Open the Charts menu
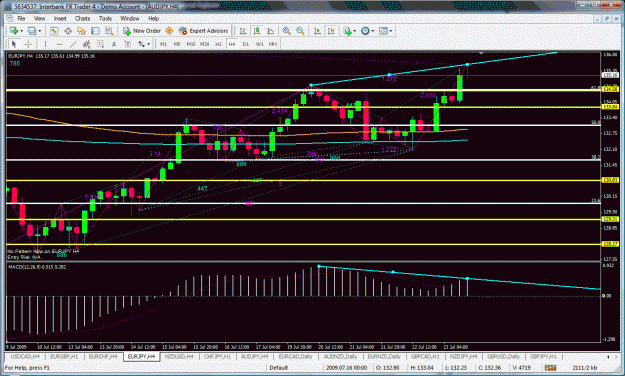625x376 pixels. 83,18
